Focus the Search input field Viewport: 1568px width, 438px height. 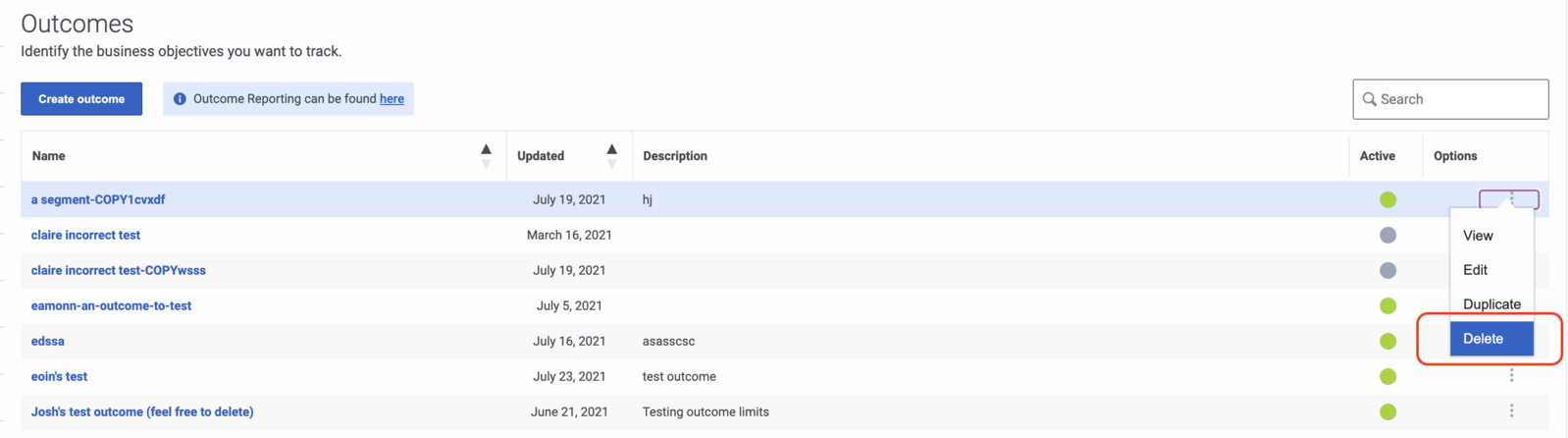click(1450, 99)
